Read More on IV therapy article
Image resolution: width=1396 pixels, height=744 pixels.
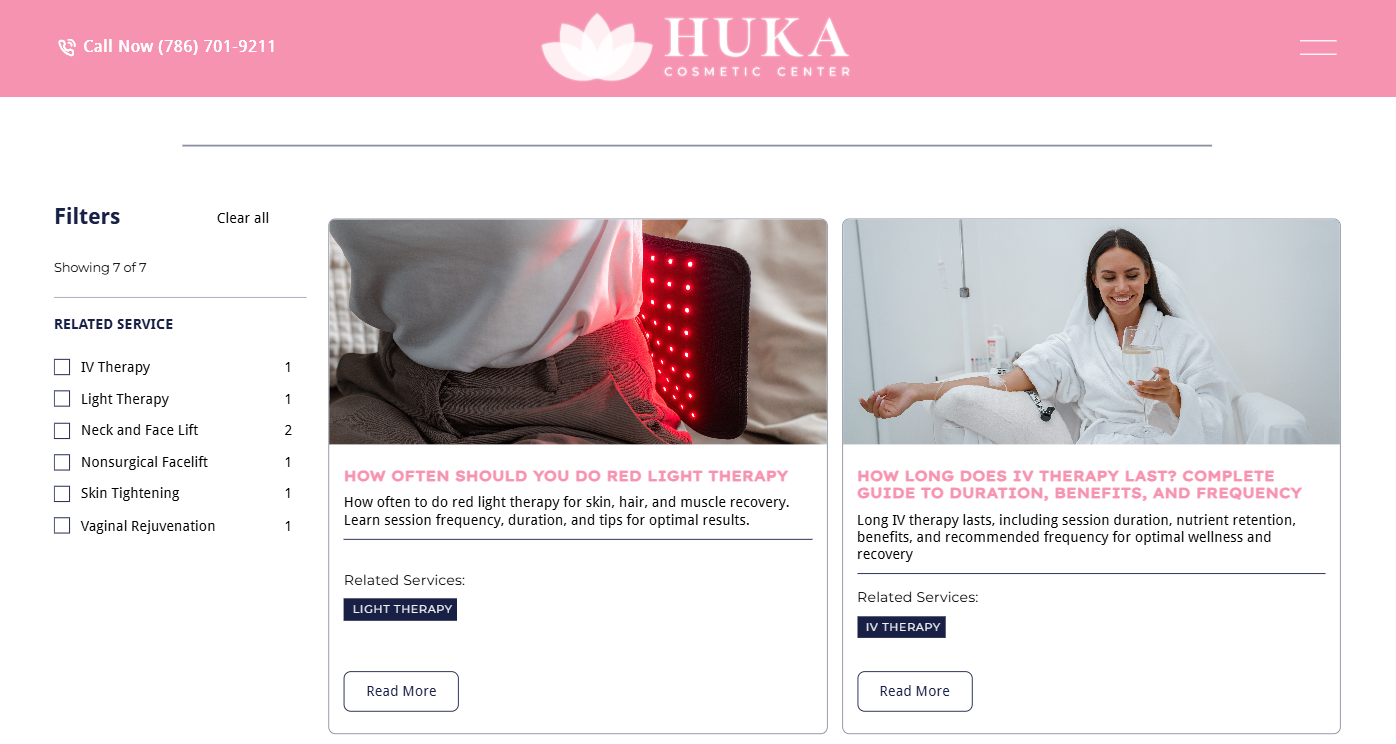914,691
